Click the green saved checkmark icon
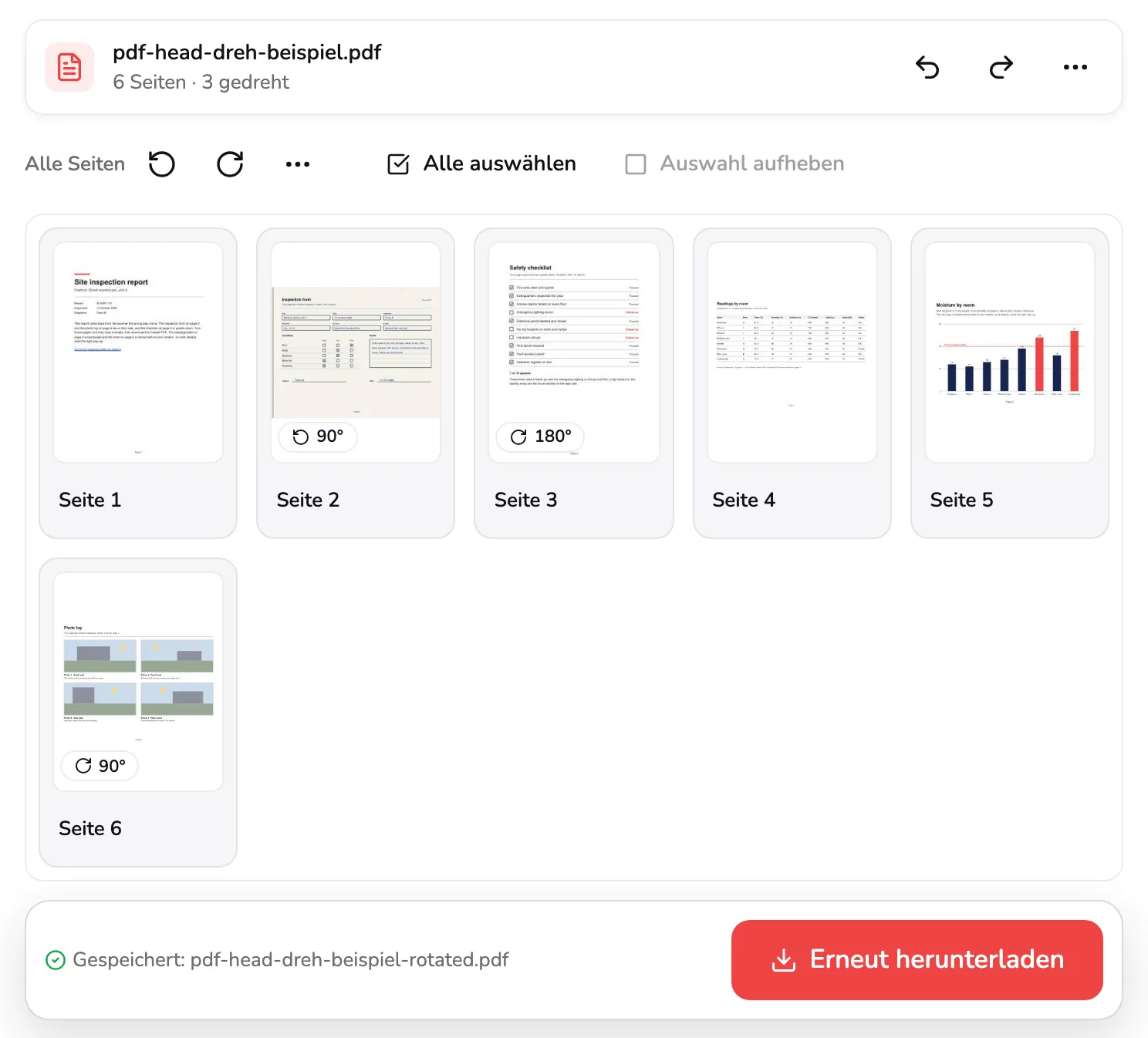 point(56,960)
